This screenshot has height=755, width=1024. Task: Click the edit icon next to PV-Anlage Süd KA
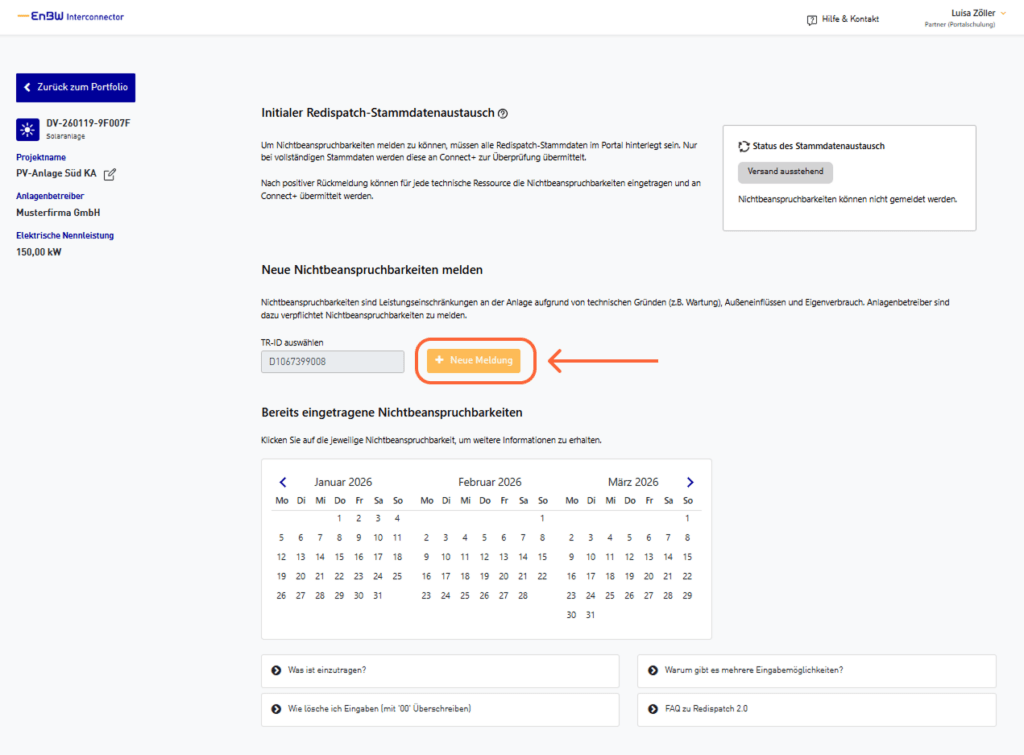(110, 174)
